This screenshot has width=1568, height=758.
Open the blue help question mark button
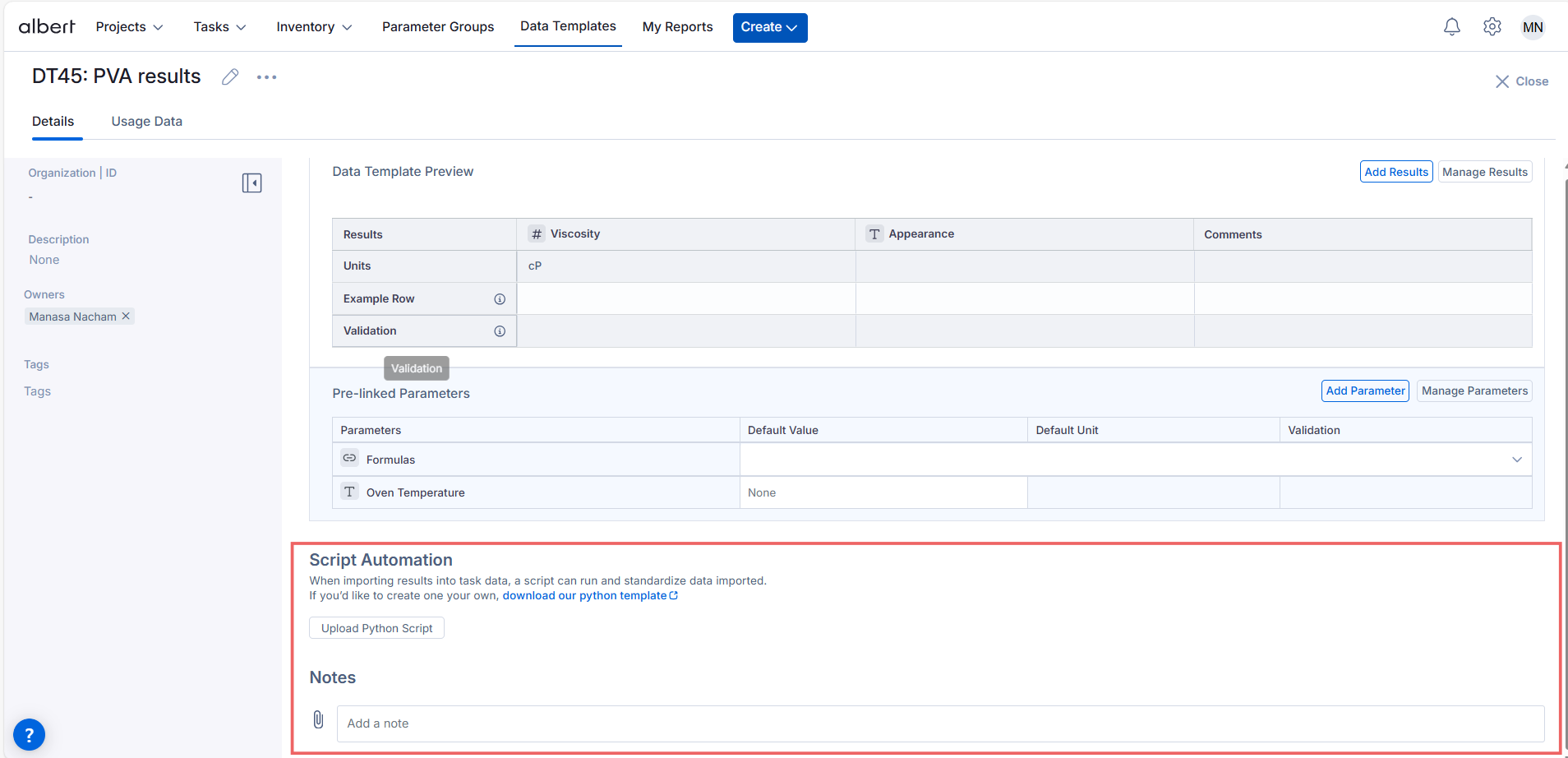29,734
